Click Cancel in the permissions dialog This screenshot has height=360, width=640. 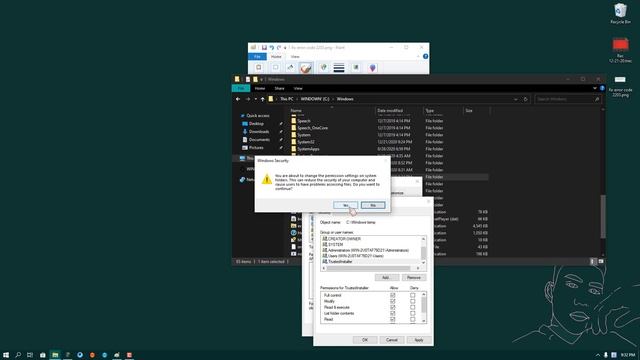click(x=392, y=340)
